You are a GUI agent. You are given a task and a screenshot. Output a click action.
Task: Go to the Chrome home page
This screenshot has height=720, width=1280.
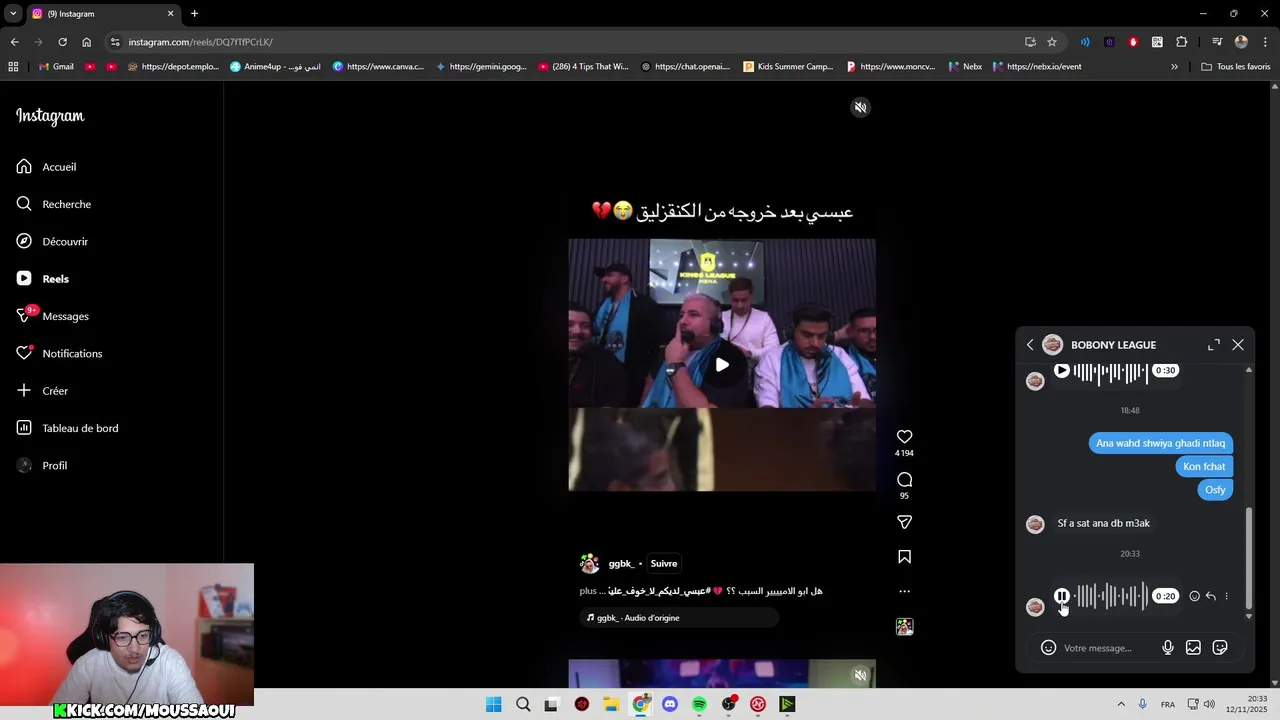tap(87, 42)
